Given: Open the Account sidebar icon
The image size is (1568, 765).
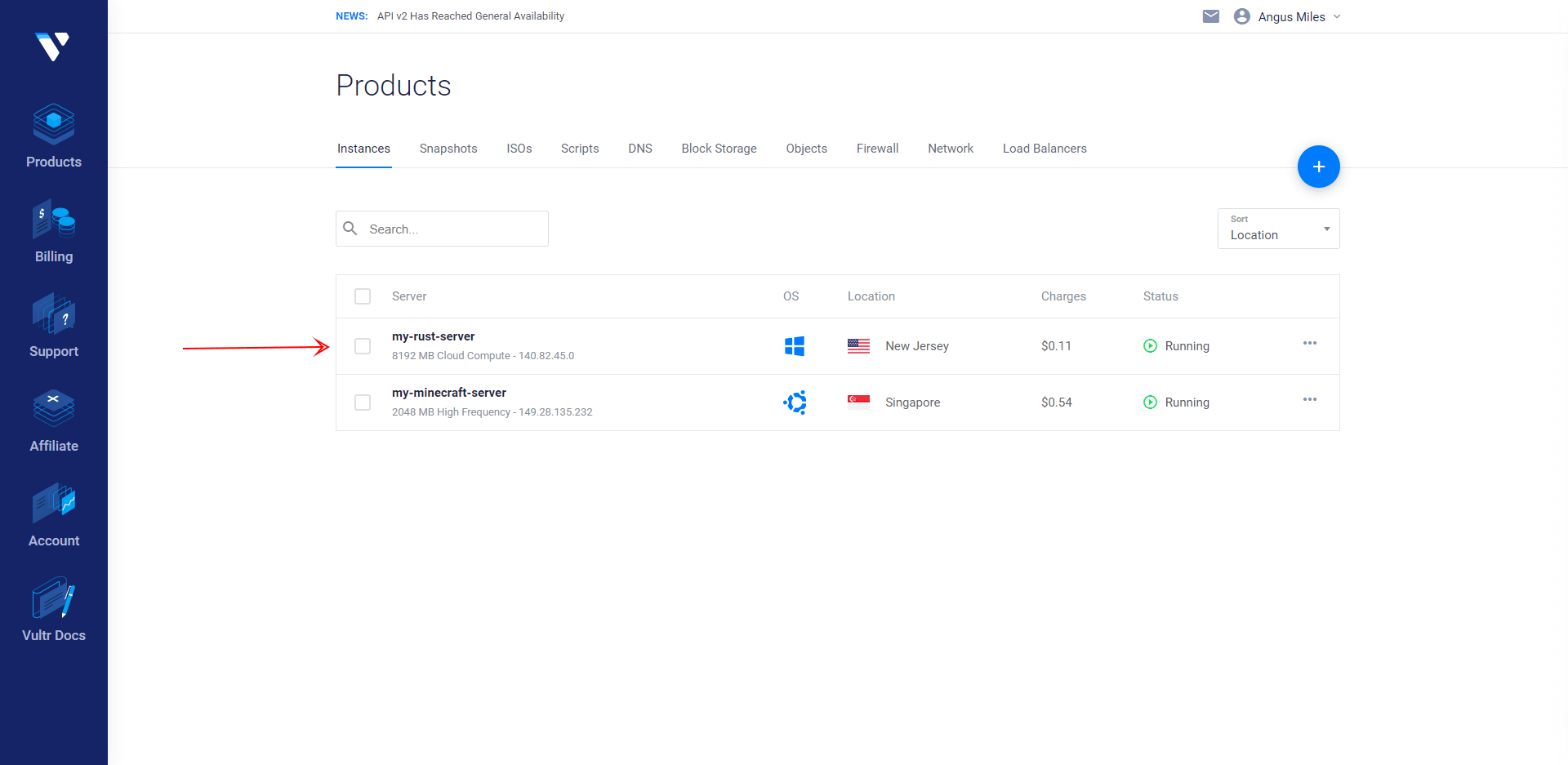Looking at the screenshot, I should (54, 503).
